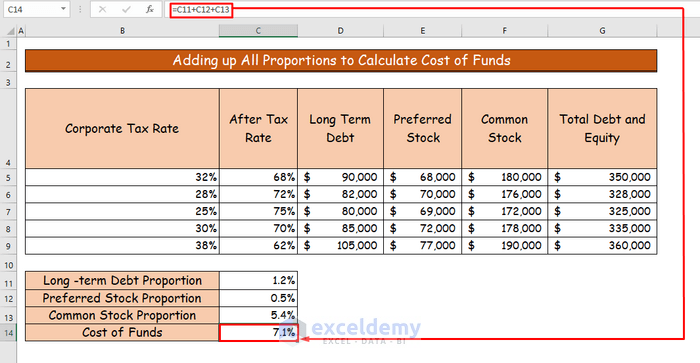
Task: Open the Name Box dropdown arrow
Action: (63, 9)
